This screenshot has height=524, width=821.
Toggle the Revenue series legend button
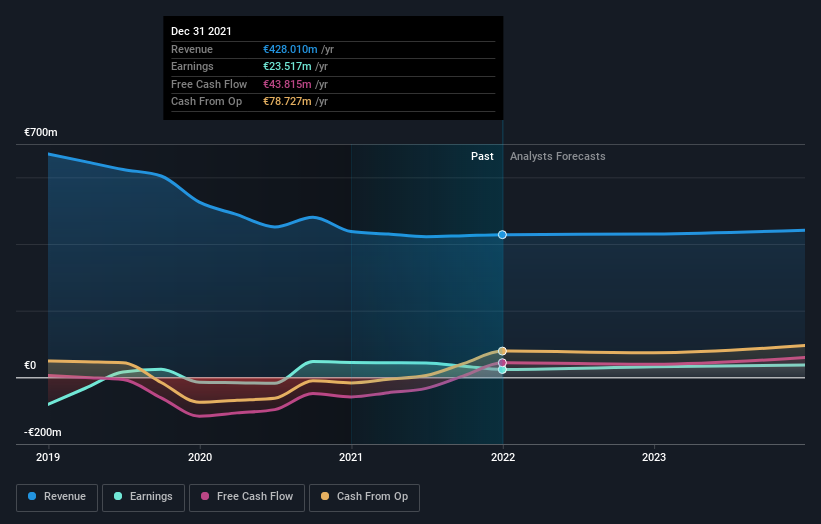click(57, 497)
